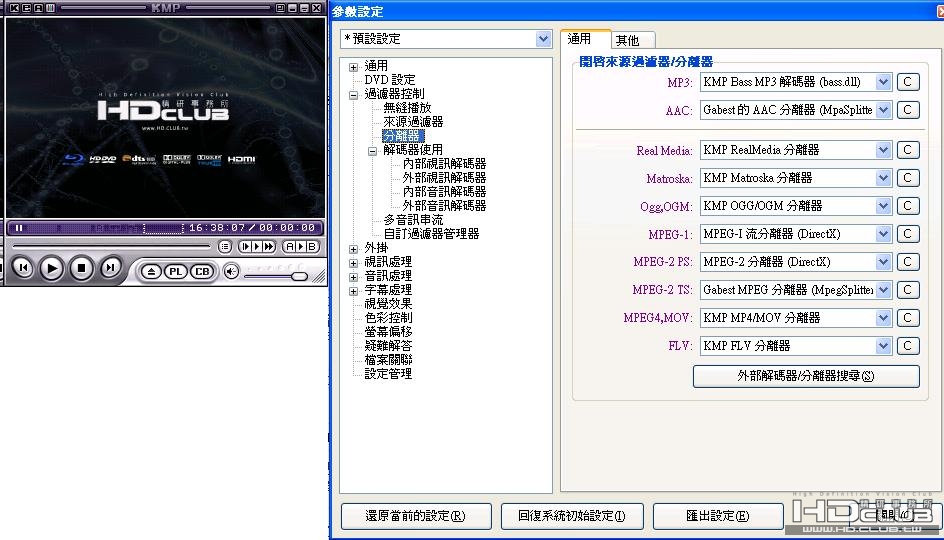Reset Matroska setting with its C button
Screen dimensions: 944x540
[908, 178]
